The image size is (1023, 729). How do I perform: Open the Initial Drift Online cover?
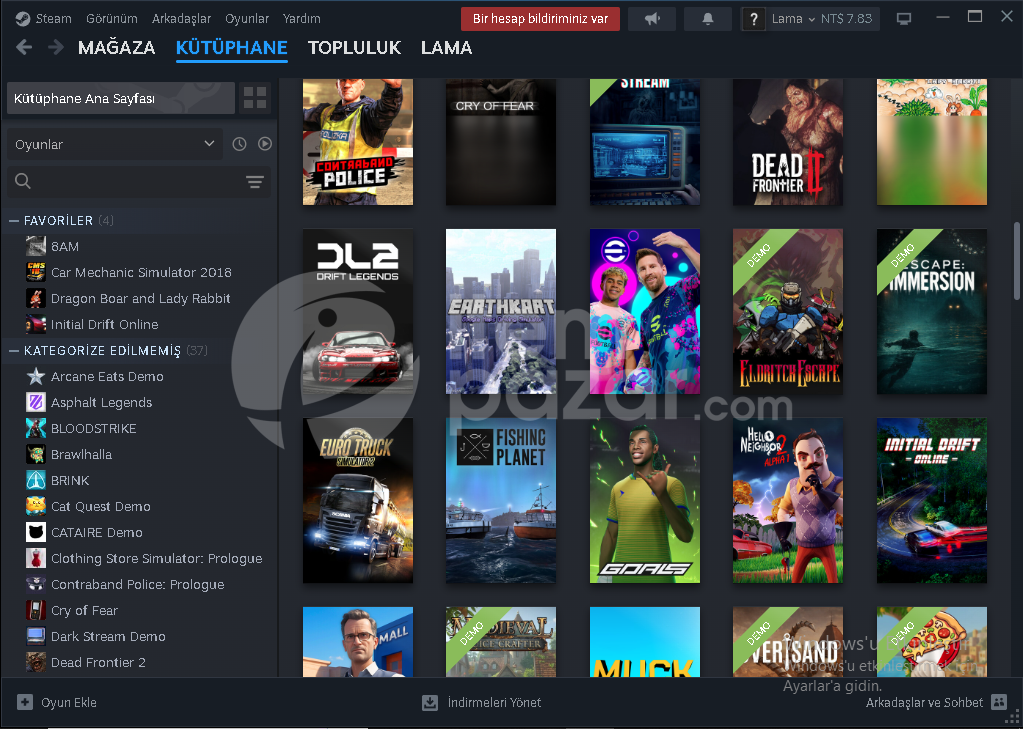pos(932,501)
